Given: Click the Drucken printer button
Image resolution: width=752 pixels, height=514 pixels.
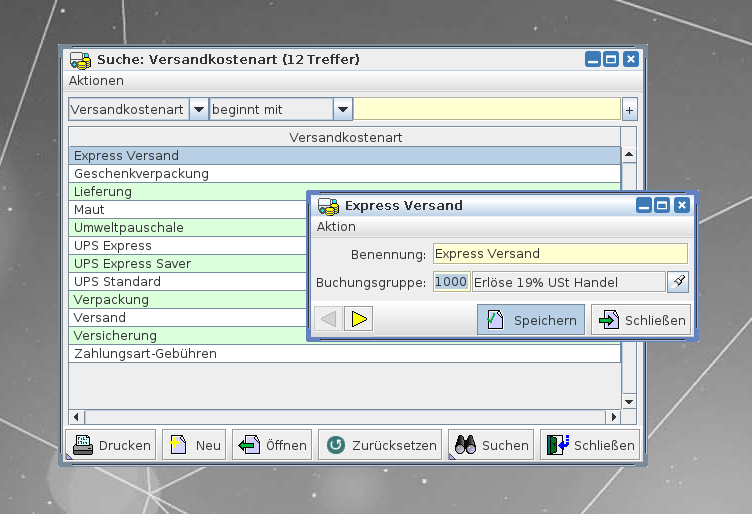Looking at the screenshot, I should coord(111,445).
